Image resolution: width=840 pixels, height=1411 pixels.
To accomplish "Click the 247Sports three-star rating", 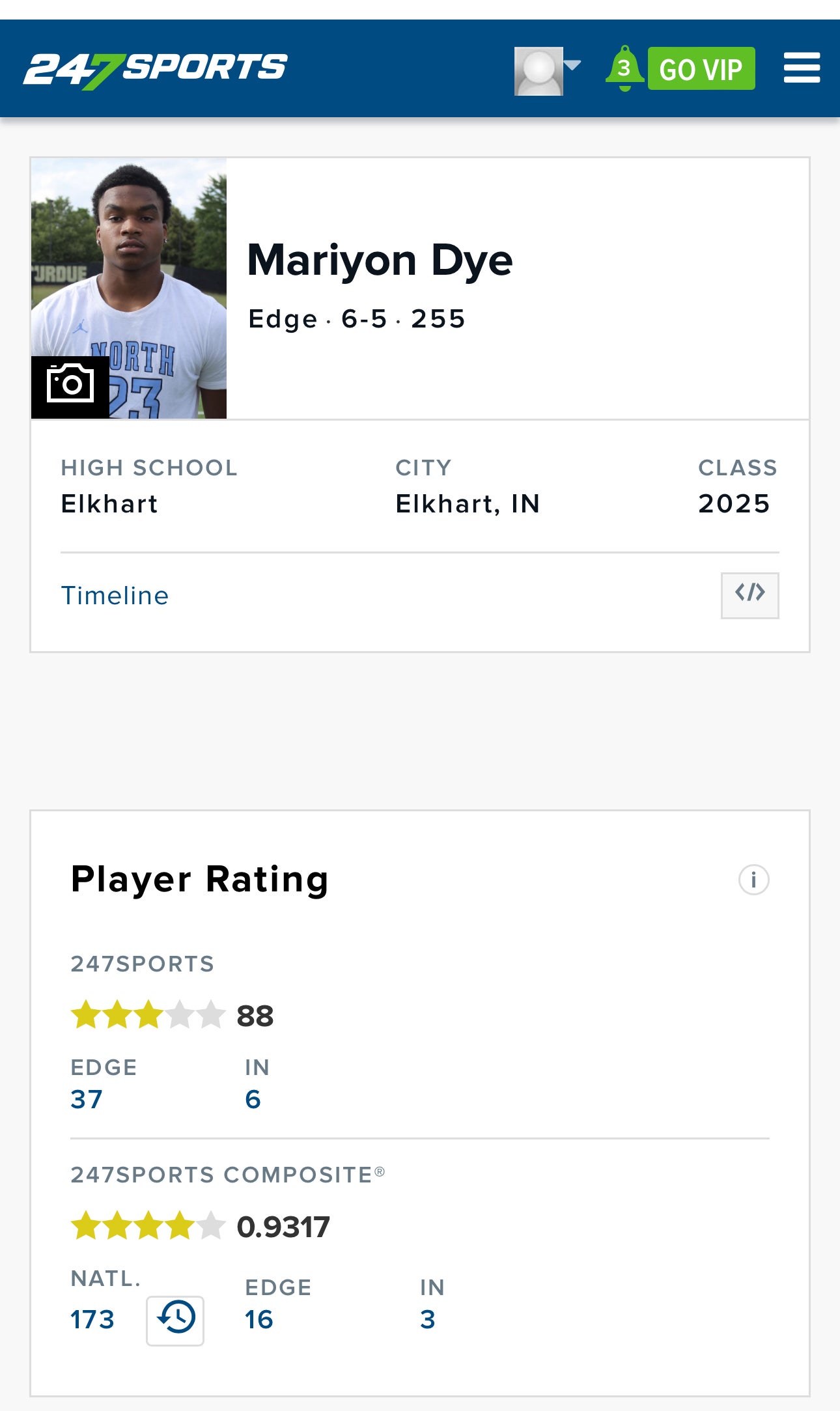I will tap(148, 1015).
